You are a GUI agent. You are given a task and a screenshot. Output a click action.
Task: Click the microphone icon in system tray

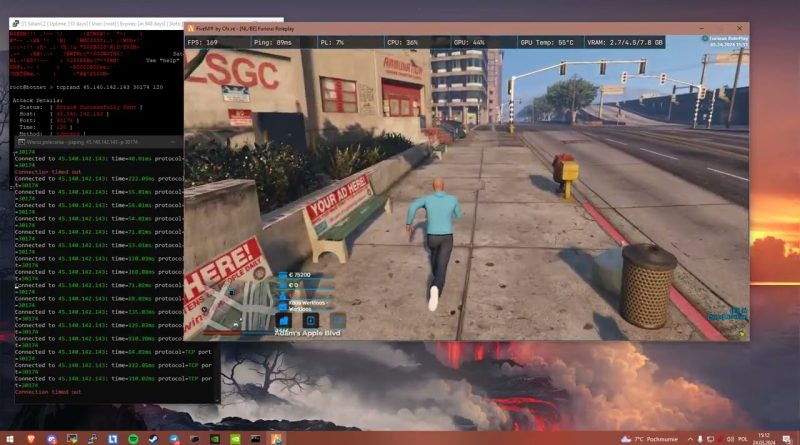(700, 439)
